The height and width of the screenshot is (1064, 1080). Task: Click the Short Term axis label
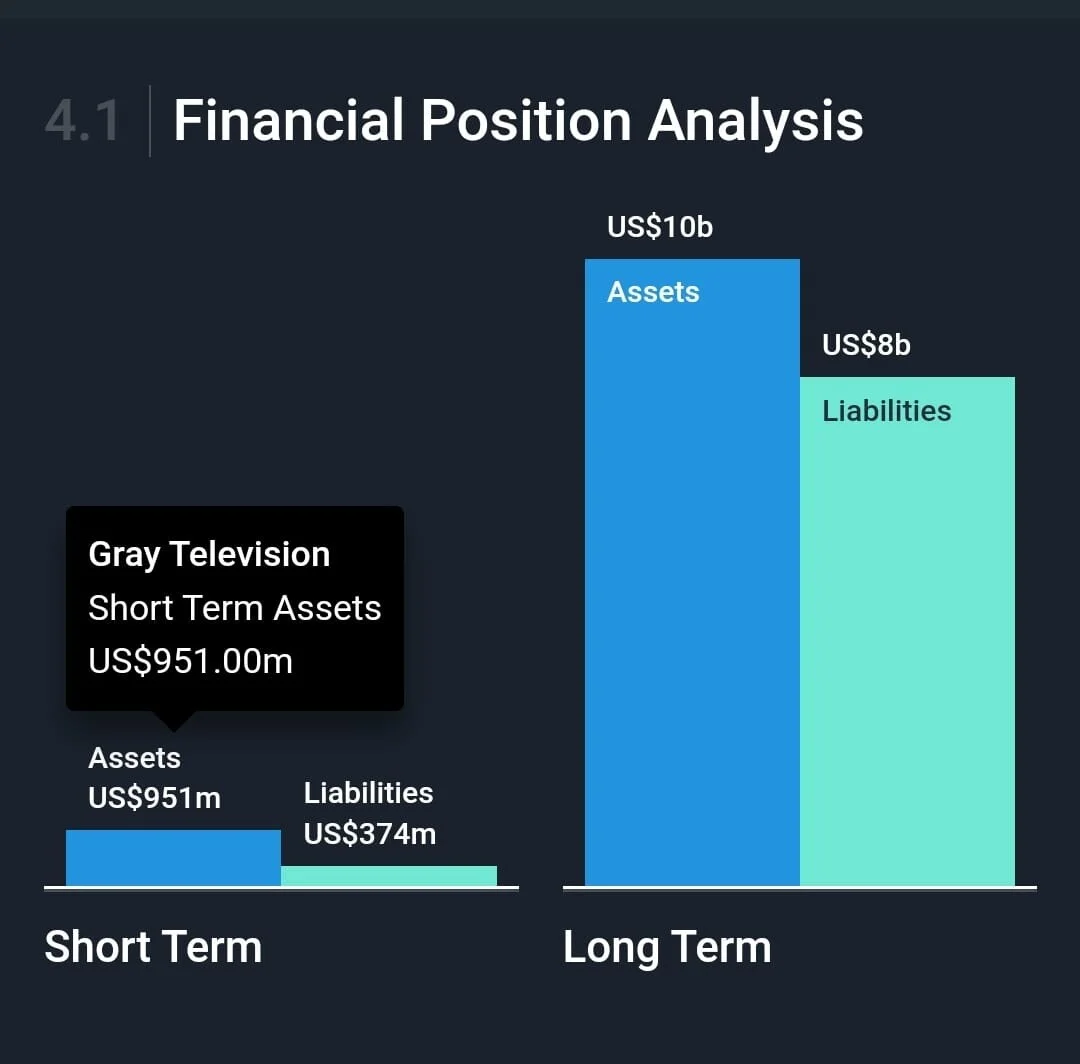click(153, 946)
